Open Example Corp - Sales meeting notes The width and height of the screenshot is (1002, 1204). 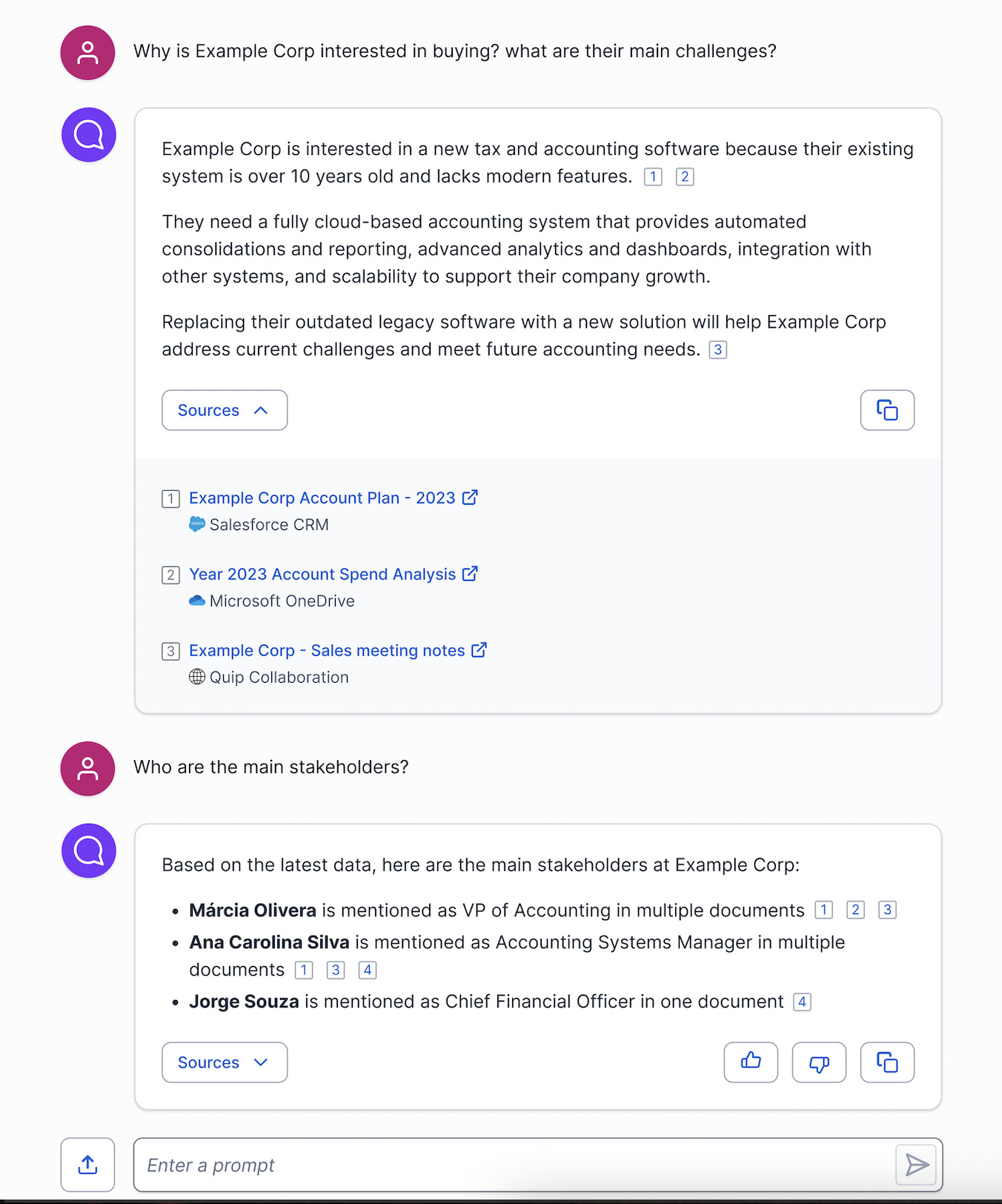pos(327,650)
